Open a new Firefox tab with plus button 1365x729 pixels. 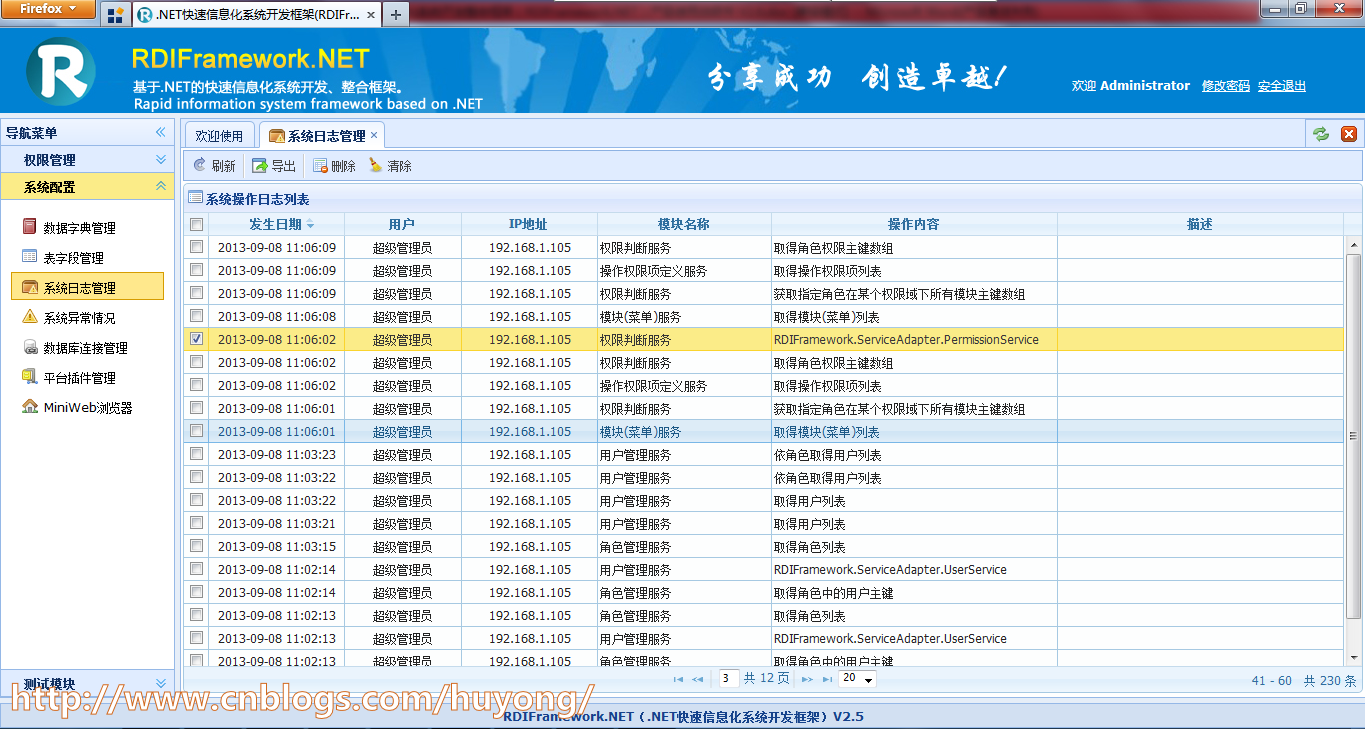tap(396, 15)
